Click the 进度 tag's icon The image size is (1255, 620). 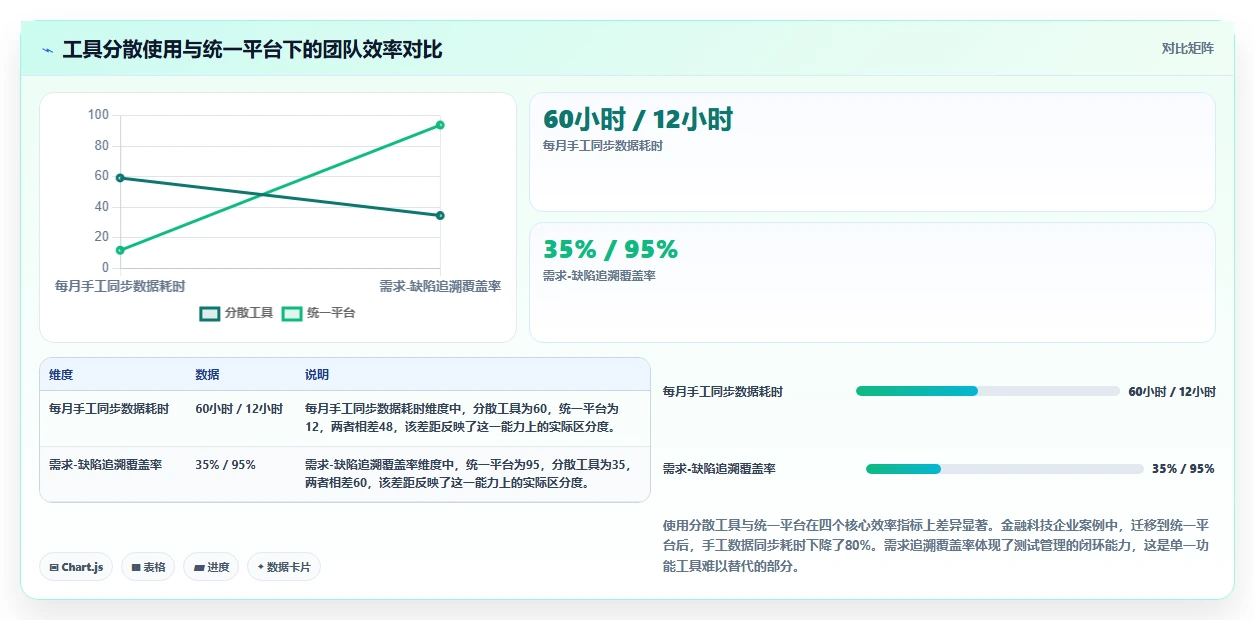[x=198, y=567]
